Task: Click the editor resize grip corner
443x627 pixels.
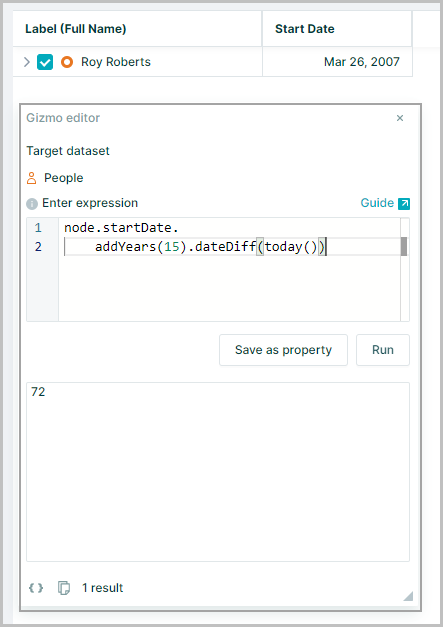Action: tap(408, 596)
